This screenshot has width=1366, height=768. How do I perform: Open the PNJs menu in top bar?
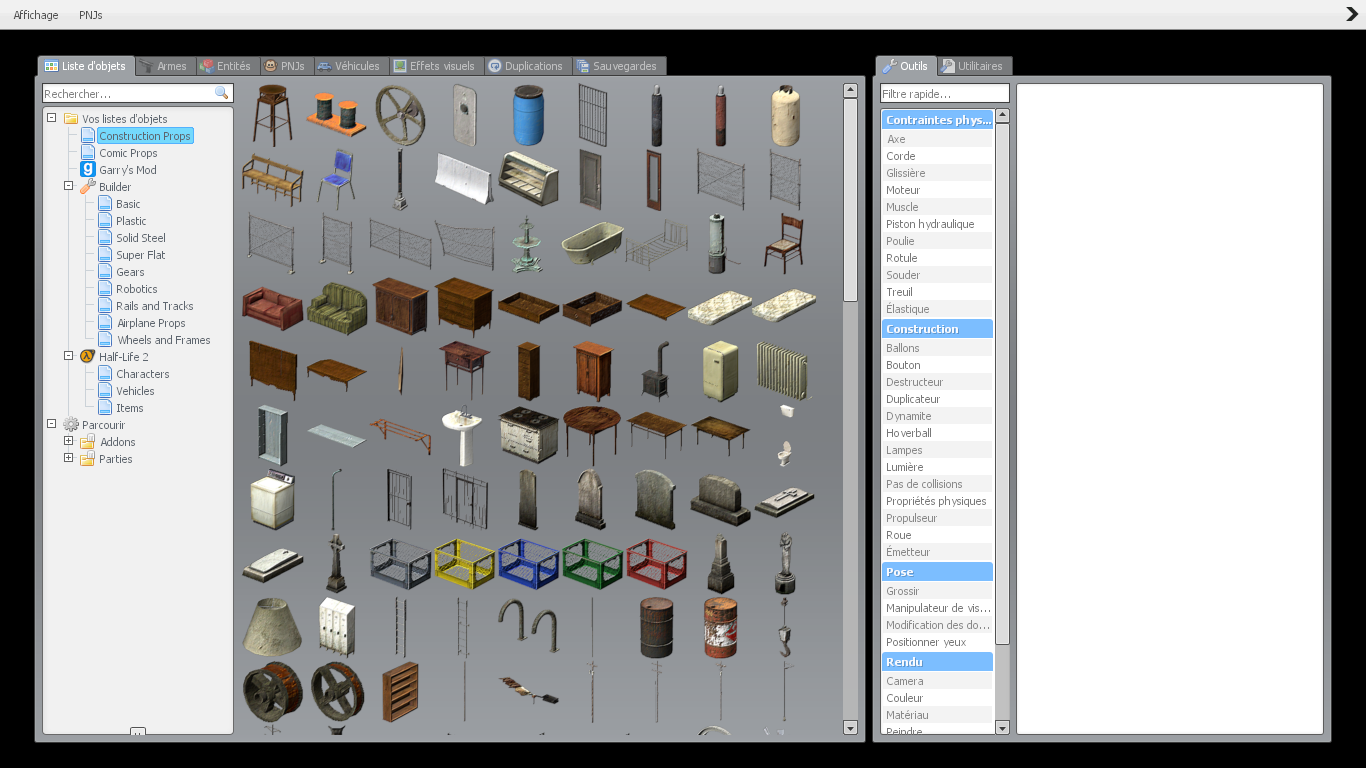point(91,15)
